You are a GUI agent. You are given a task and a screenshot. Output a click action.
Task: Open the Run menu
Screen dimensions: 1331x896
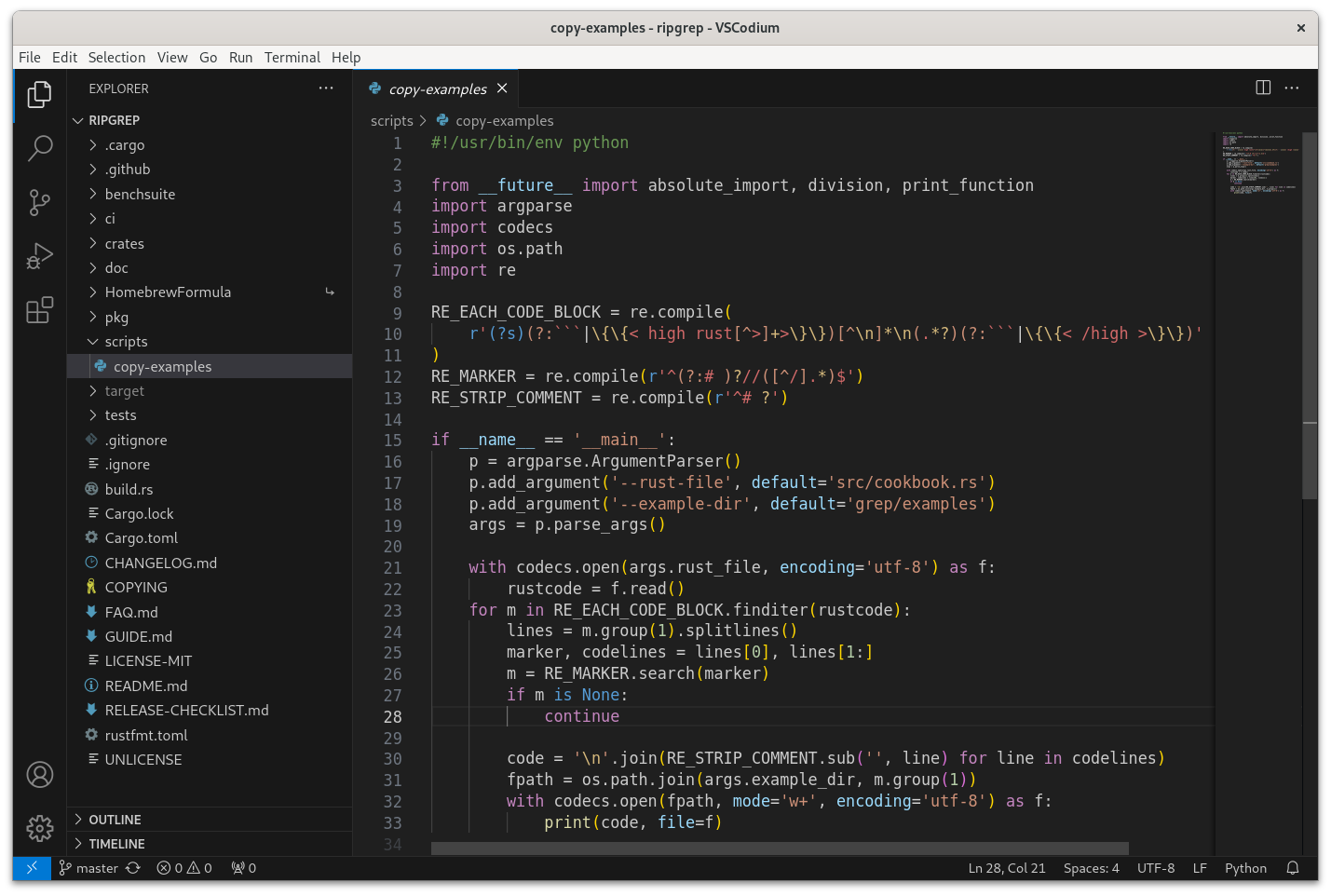click(x=240, y=57)
